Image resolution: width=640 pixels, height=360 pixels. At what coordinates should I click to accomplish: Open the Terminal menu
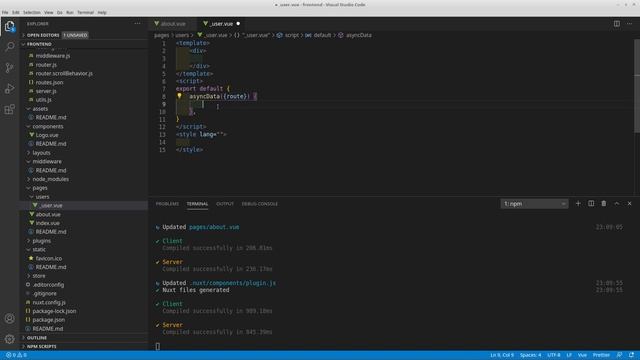coord(85,12)
